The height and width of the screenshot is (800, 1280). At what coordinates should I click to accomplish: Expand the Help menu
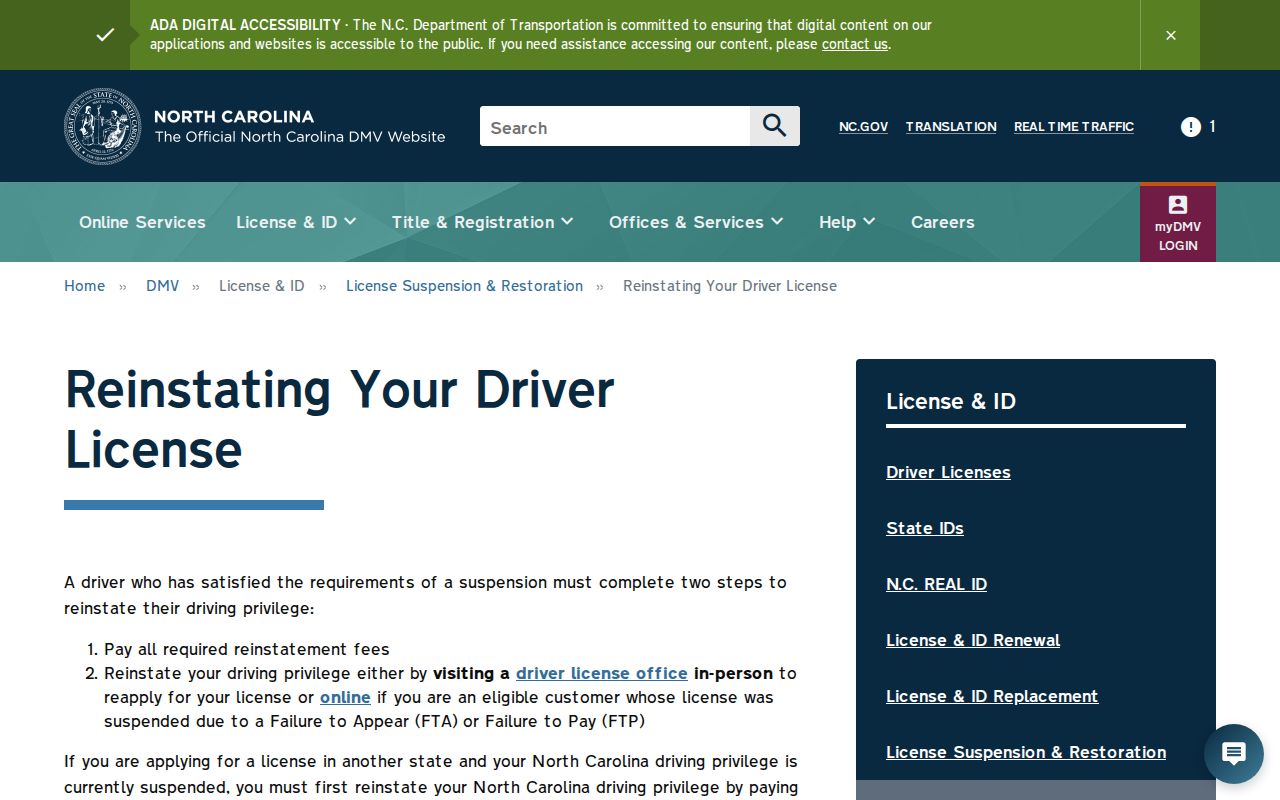pyautogui.click(x=847, y=222)
